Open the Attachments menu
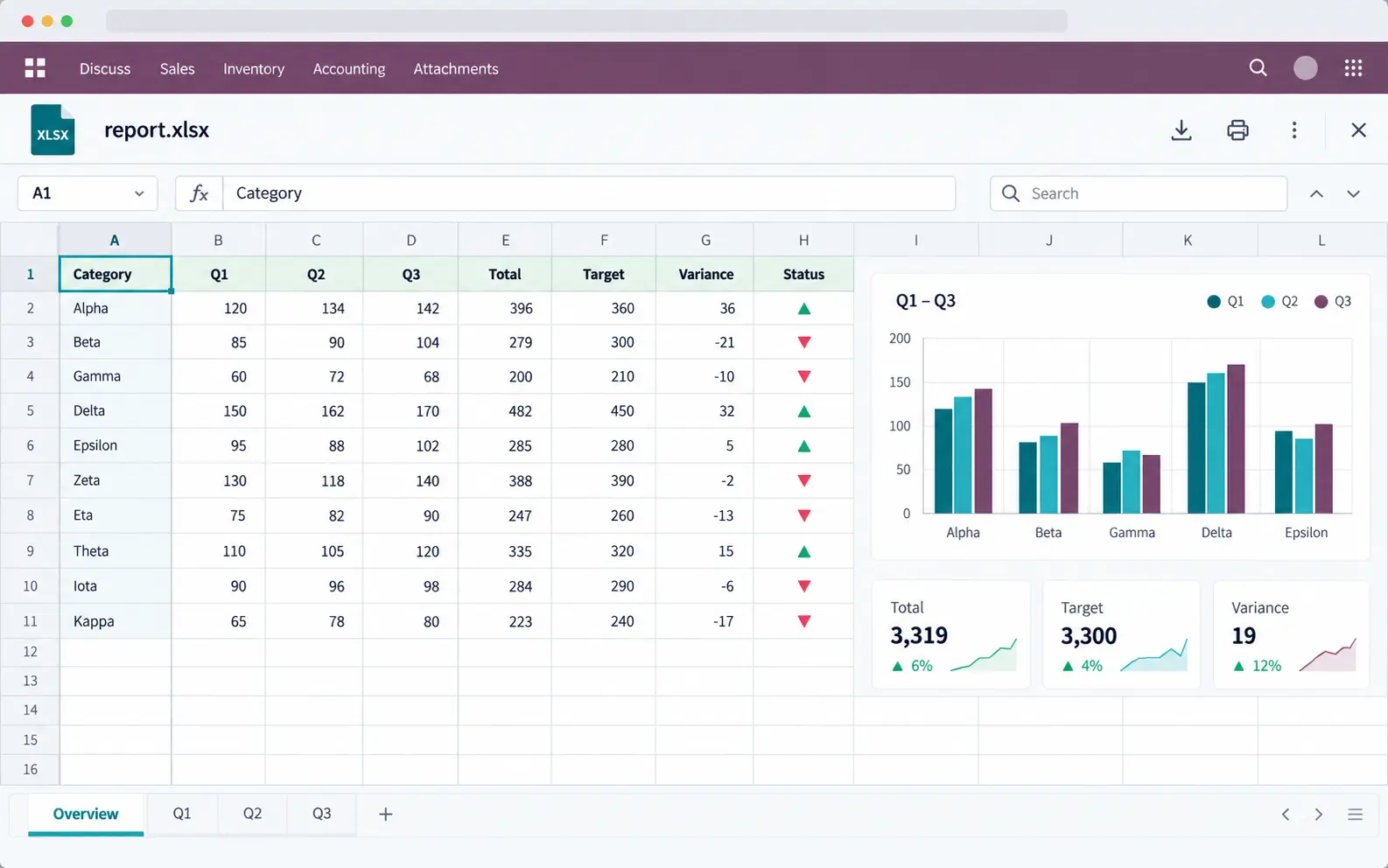The image size is (1388, 868). point(456,68)
